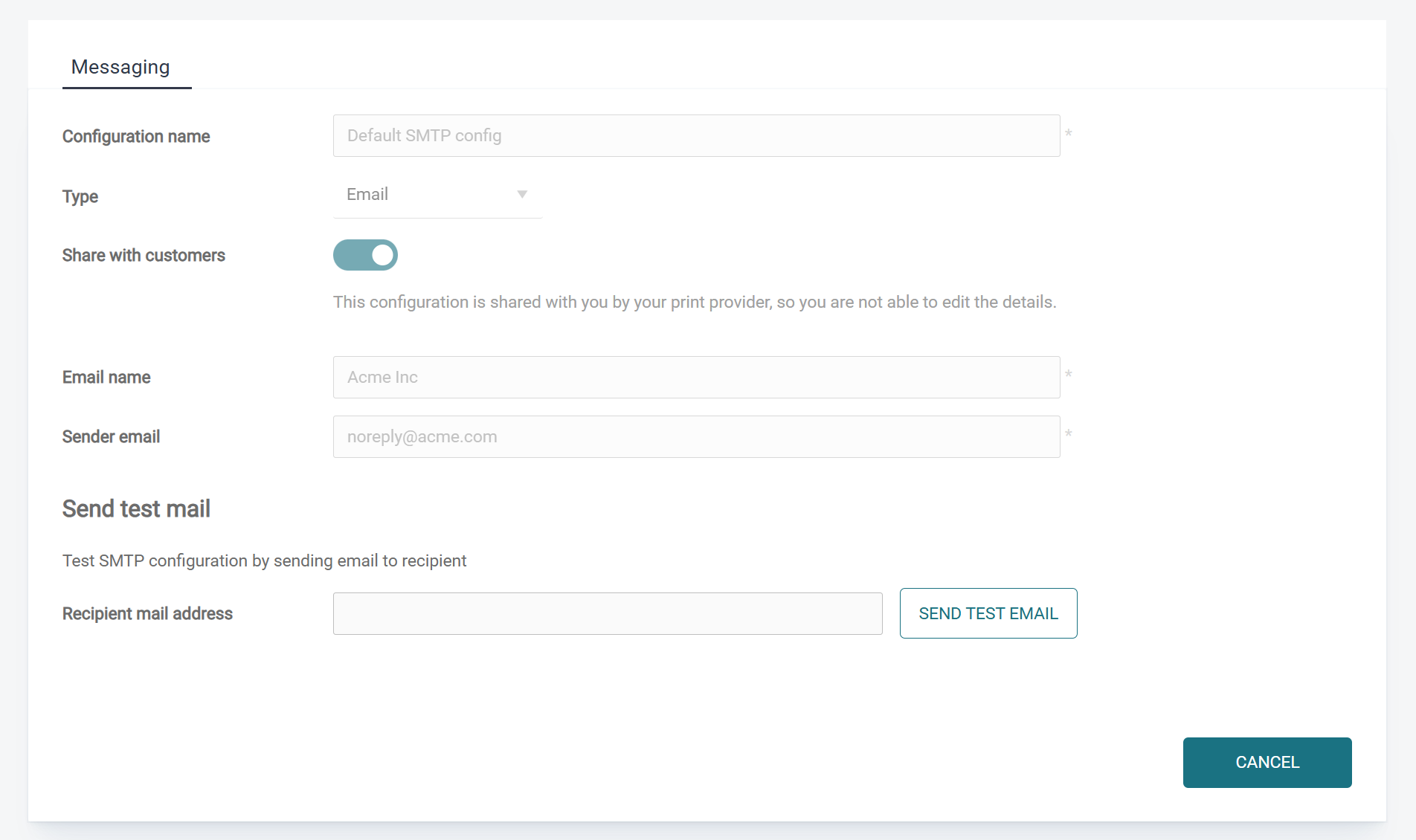Toggle the Share with customers switch
The width and height of the screenshot is (1416, 840).
point(365,255)
